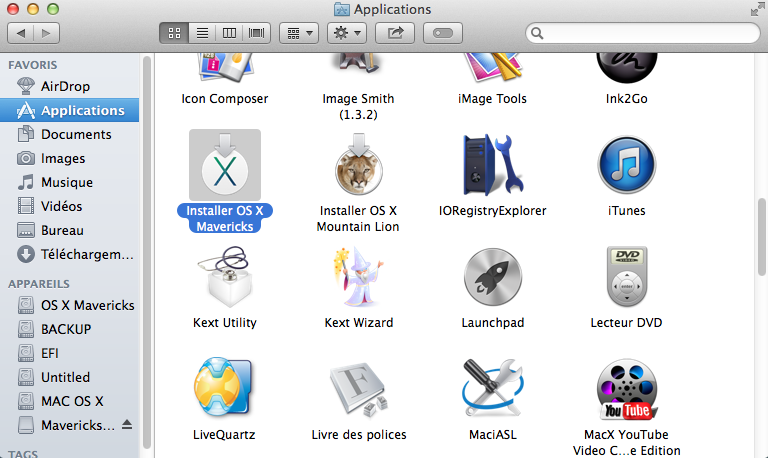Click the Applications folder proxy icon in title bar

tap(342, 9)
